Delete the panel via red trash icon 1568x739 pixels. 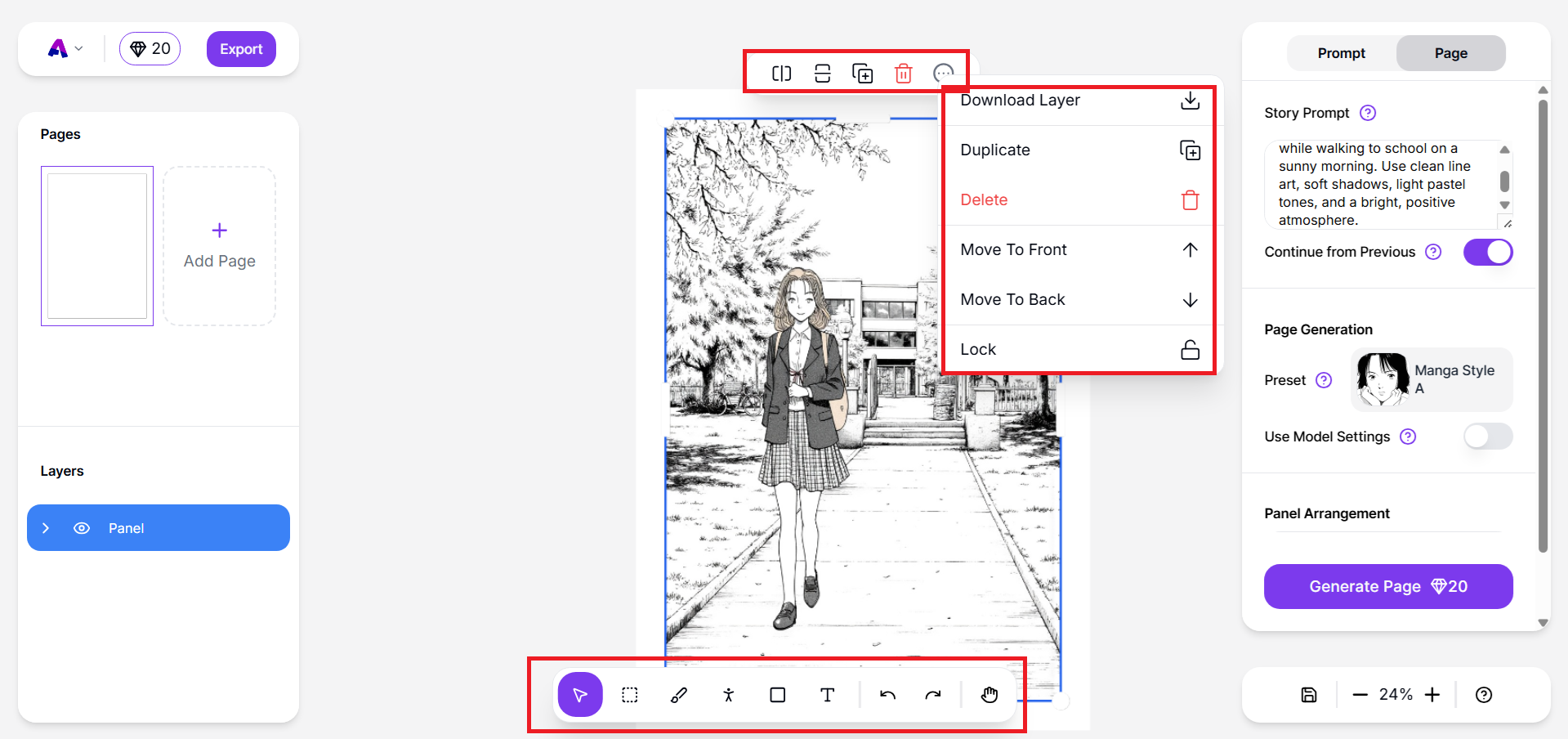pyautogui.click(x=903, y=73)
